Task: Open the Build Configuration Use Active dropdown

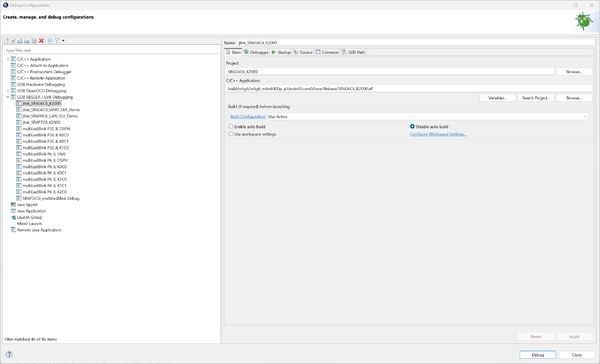Action: (x=427, y=117)
